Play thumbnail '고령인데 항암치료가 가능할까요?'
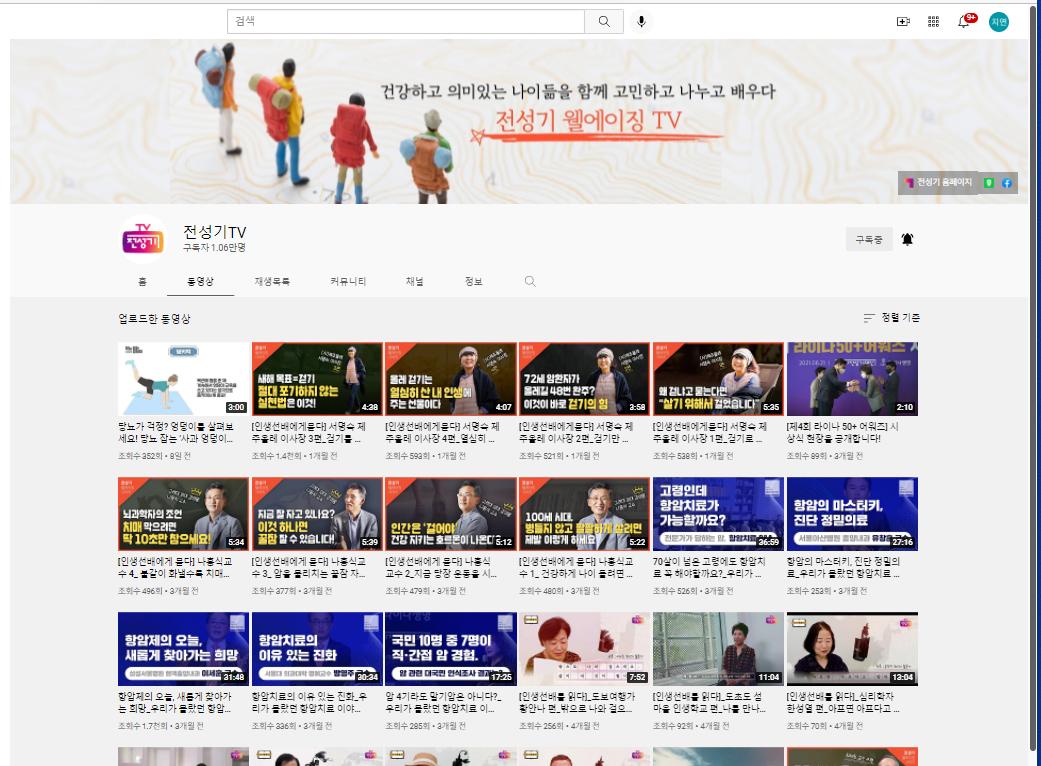Screen dimensions: 1041x766 point(718,514)
